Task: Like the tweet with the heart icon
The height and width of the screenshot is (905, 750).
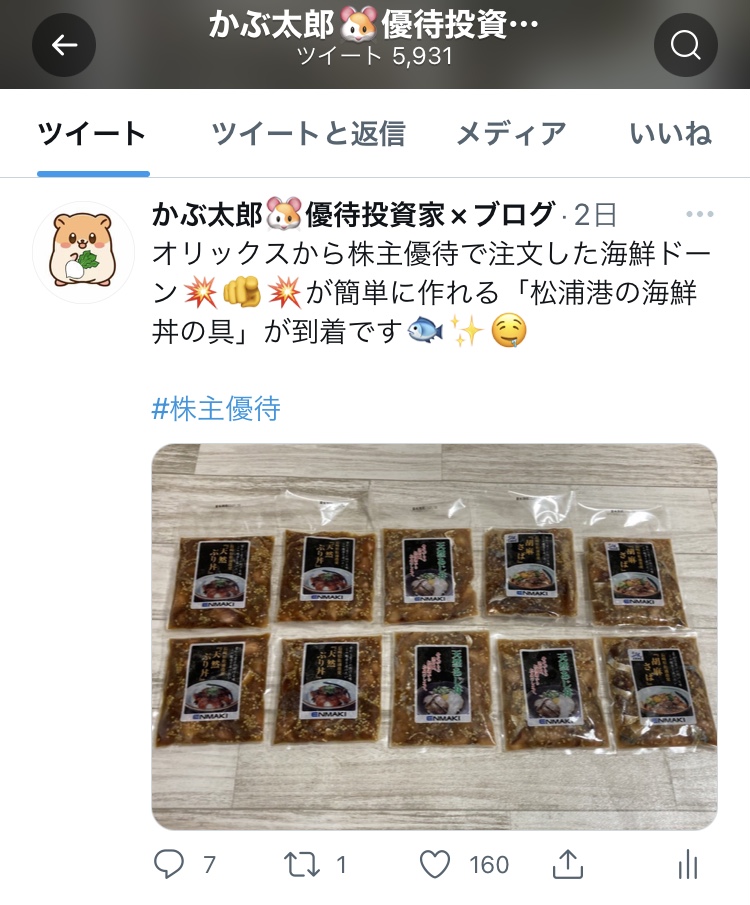Action: [x=434, y=865]
